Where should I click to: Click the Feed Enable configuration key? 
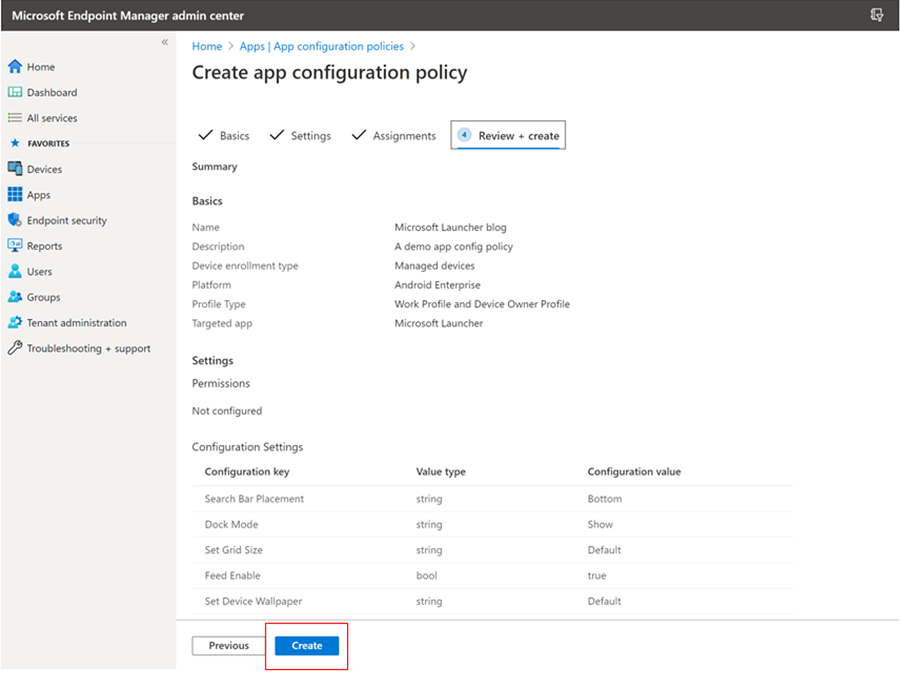232,575
